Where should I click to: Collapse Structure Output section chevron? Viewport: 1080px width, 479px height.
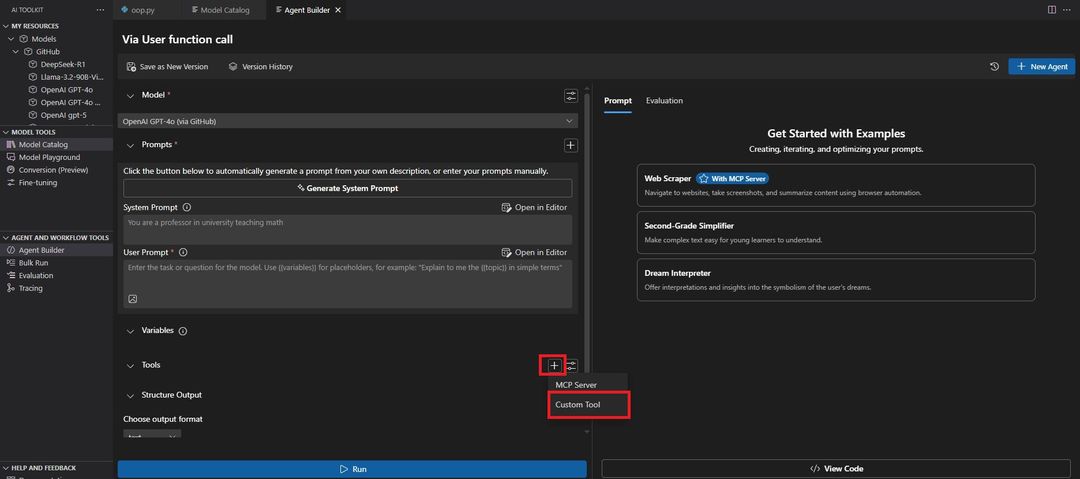[130, 396]
